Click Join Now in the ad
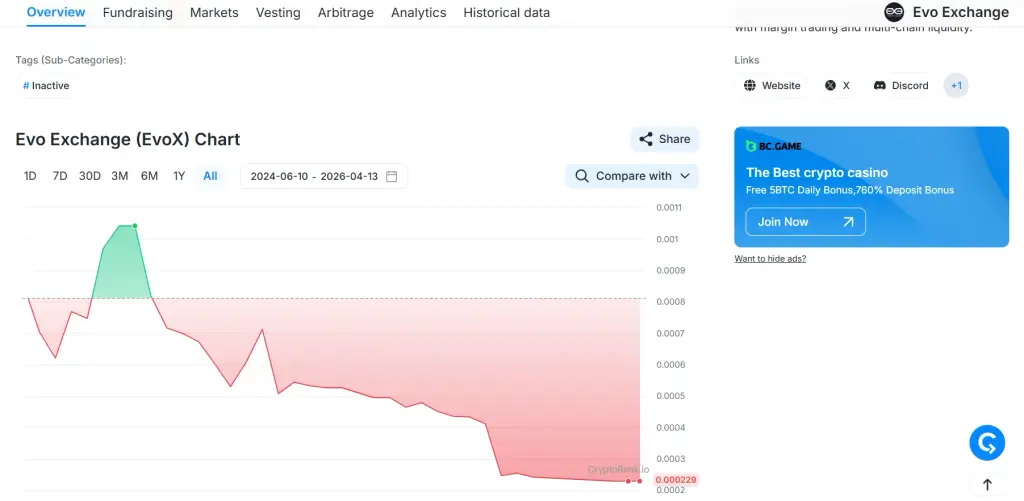The height and width of the screenshot is (501, 1024). tap(805, 222)
